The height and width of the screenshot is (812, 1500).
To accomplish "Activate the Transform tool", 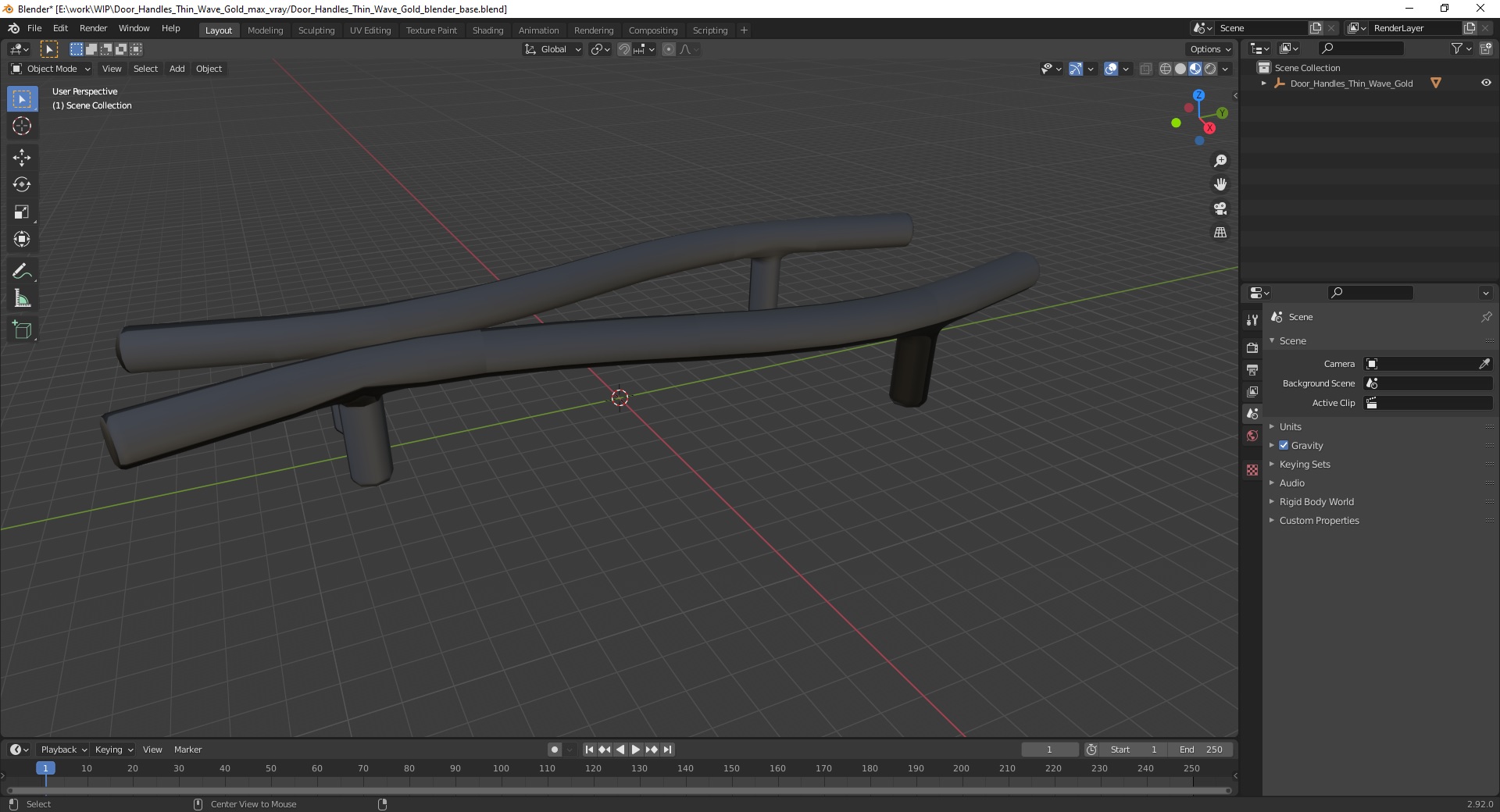I will tap(22, 240).
